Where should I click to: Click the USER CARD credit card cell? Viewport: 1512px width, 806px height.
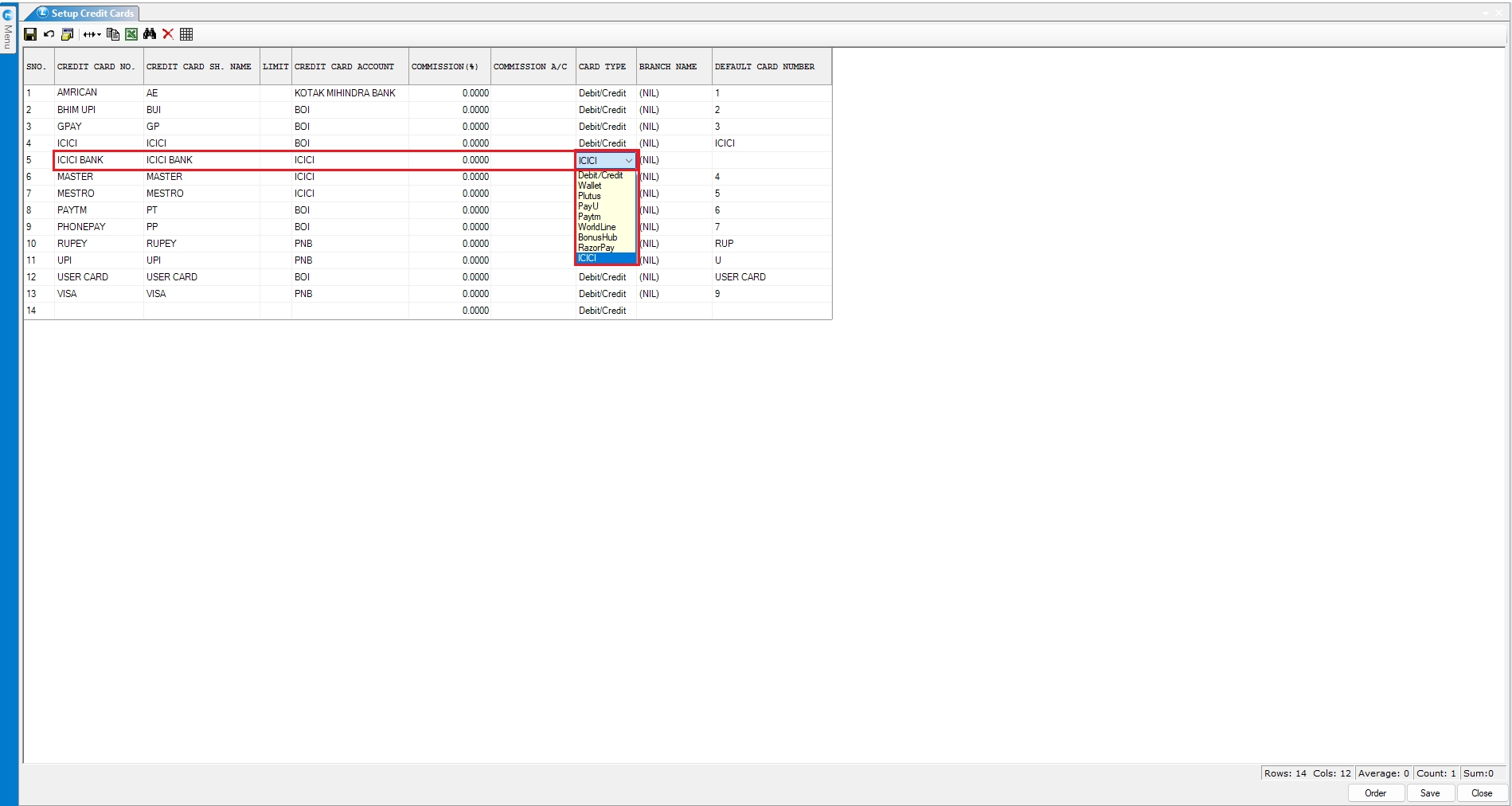click(x=83, y=277)
